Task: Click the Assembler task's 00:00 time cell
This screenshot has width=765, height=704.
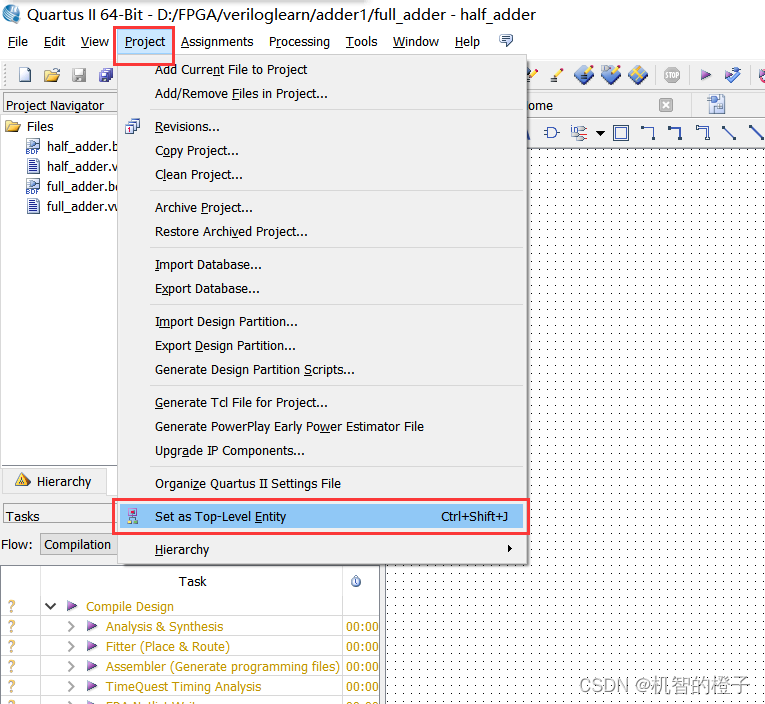Action: [362, 666]
